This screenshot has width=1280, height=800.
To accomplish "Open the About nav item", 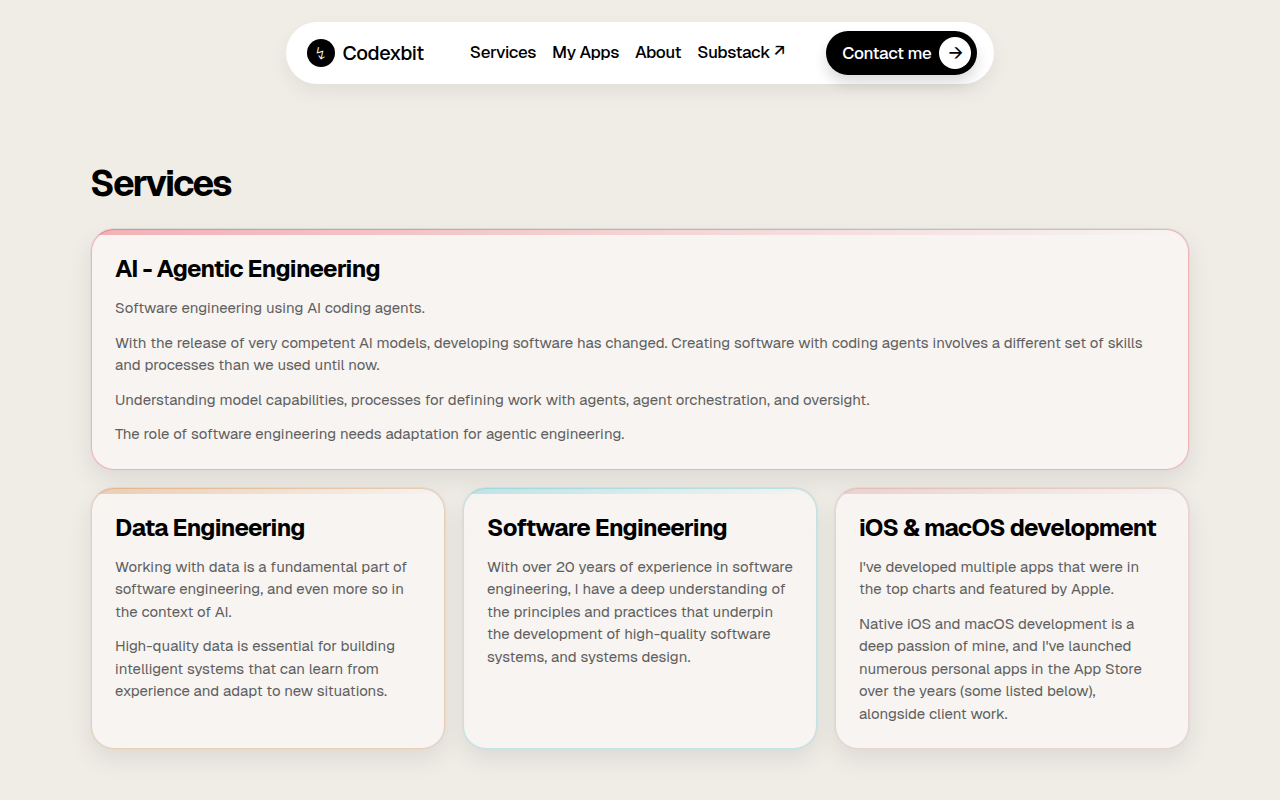I will (x=658, y=53).
